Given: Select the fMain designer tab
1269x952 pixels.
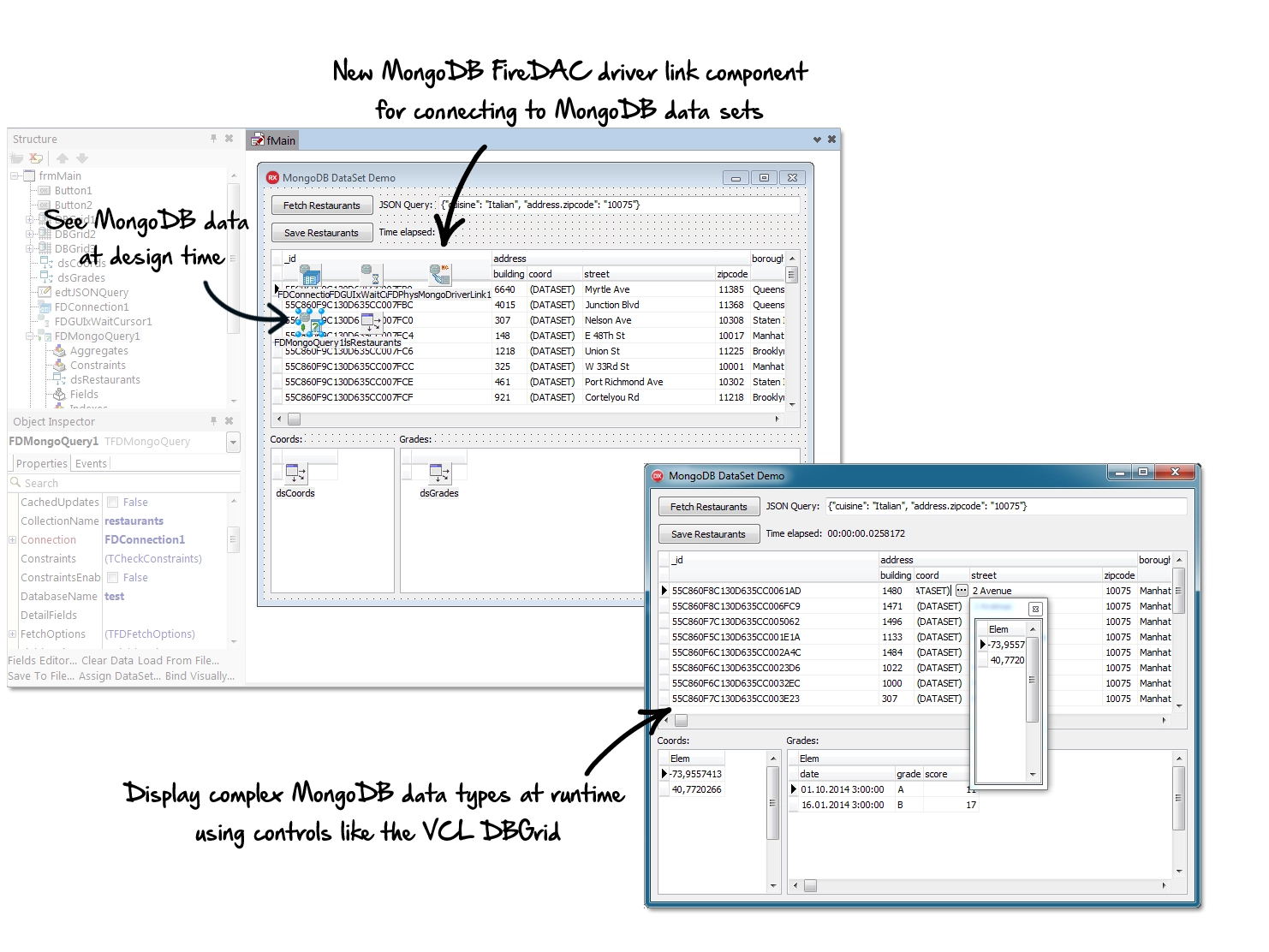Looking at the screenshot, I should coord(273,140).
